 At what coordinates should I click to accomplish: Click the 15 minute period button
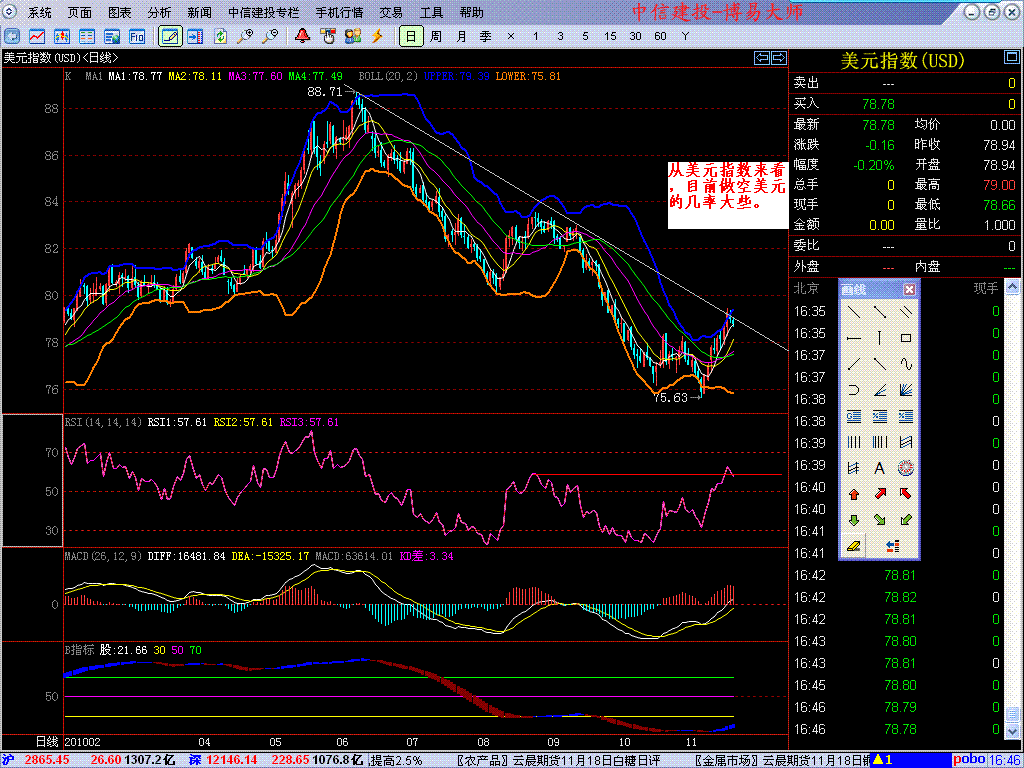pyautogui.click(x=610, y=36)
